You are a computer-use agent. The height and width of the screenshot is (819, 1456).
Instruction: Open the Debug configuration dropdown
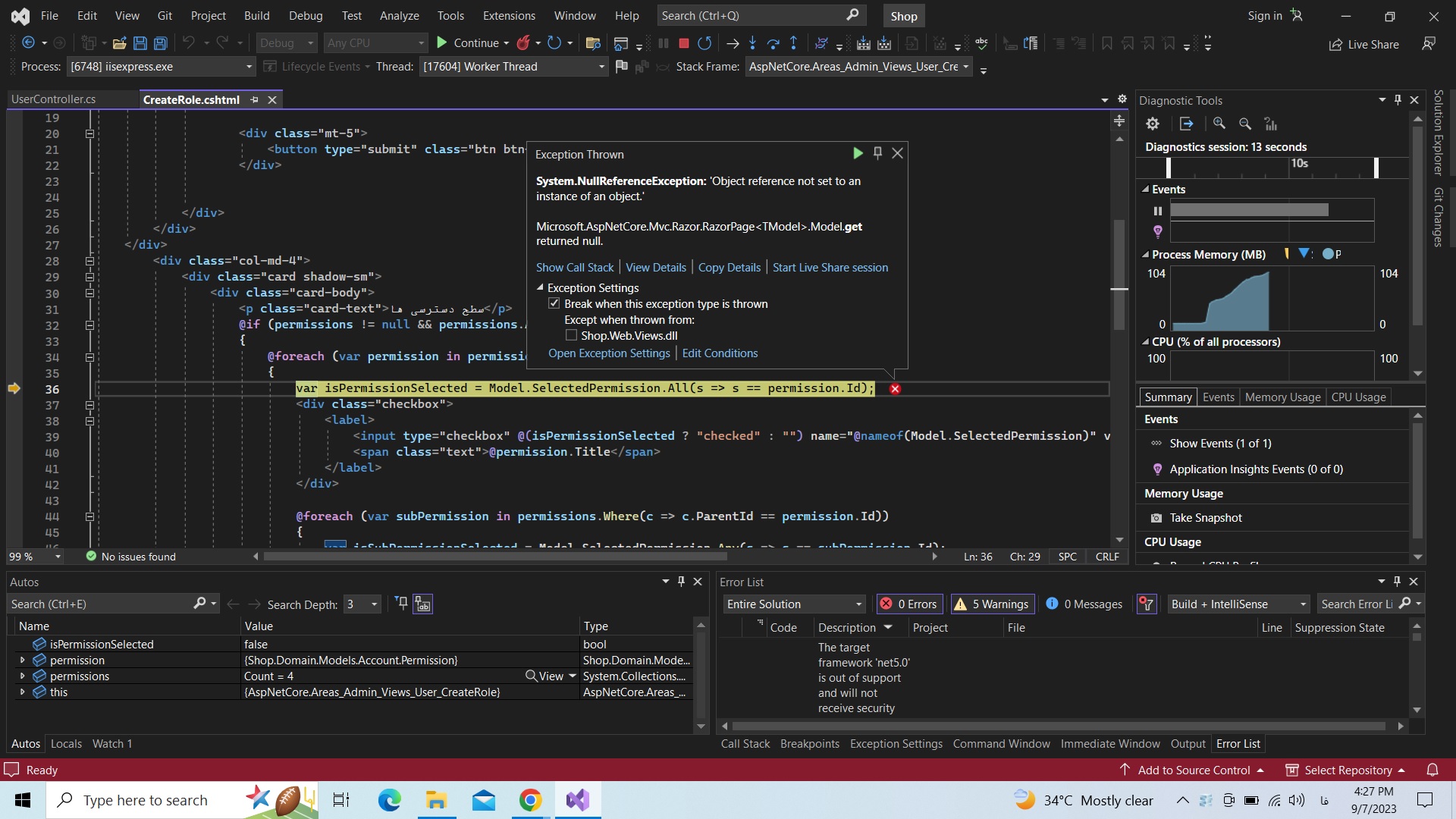pos(286,43)
